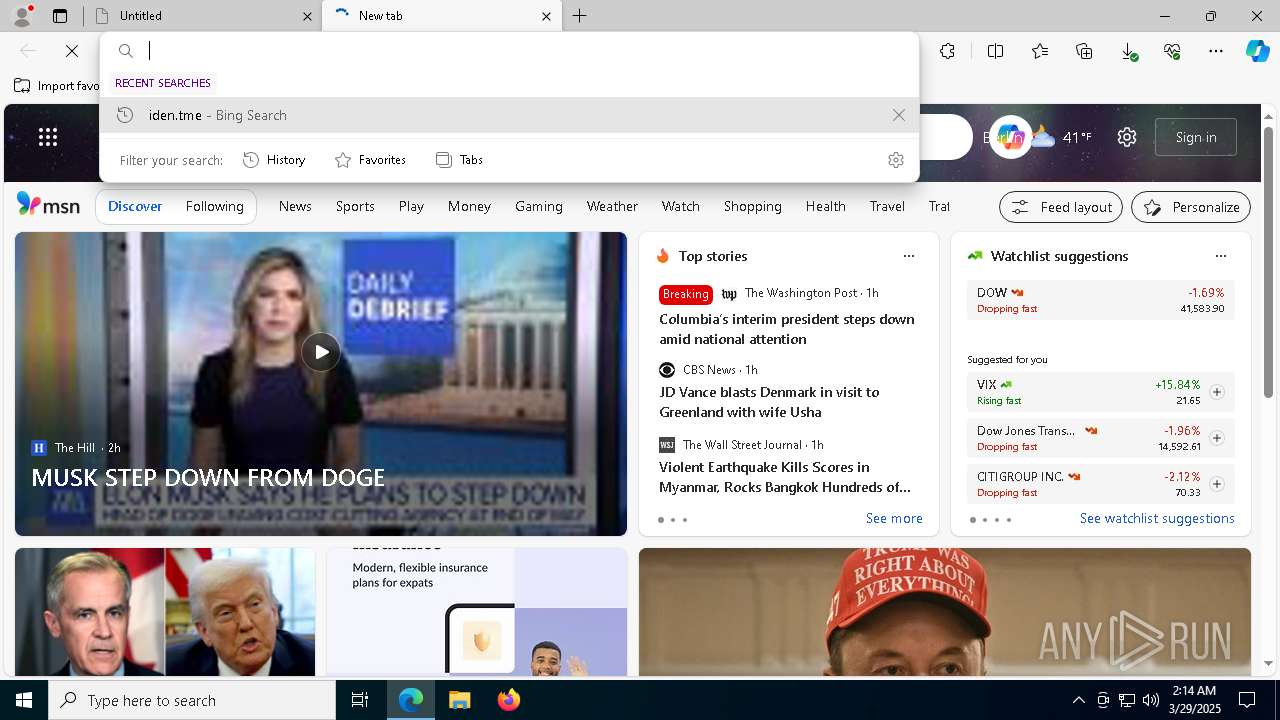Remove the iden.tme recent search
1280x720 pixels.
click(x=899, y=115)
